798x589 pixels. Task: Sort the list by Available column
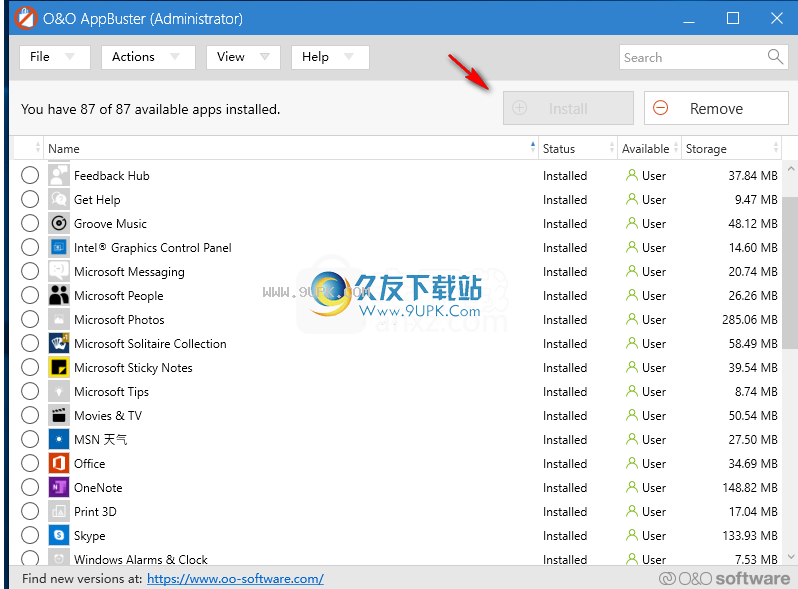coord(650,148)
